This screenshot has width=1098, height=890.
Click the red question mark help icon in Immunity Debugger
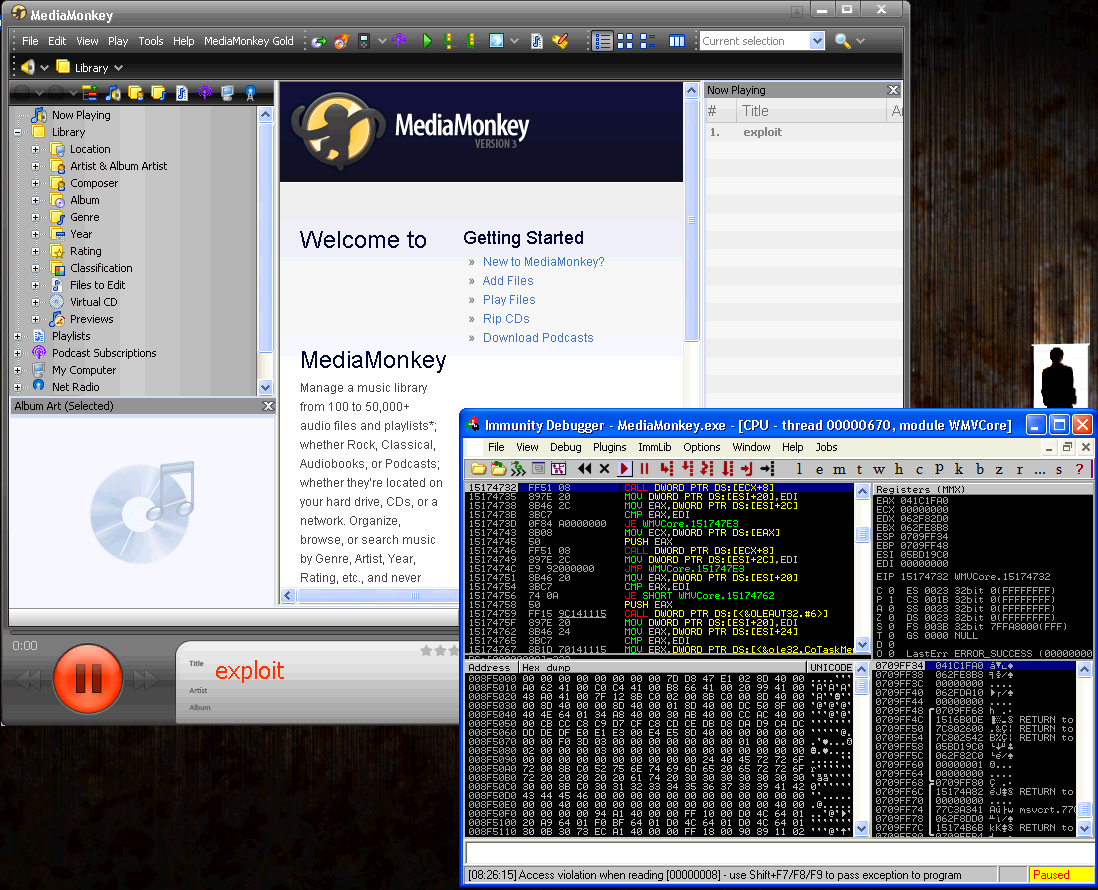pyautogui.click(x=1079, y=469)
